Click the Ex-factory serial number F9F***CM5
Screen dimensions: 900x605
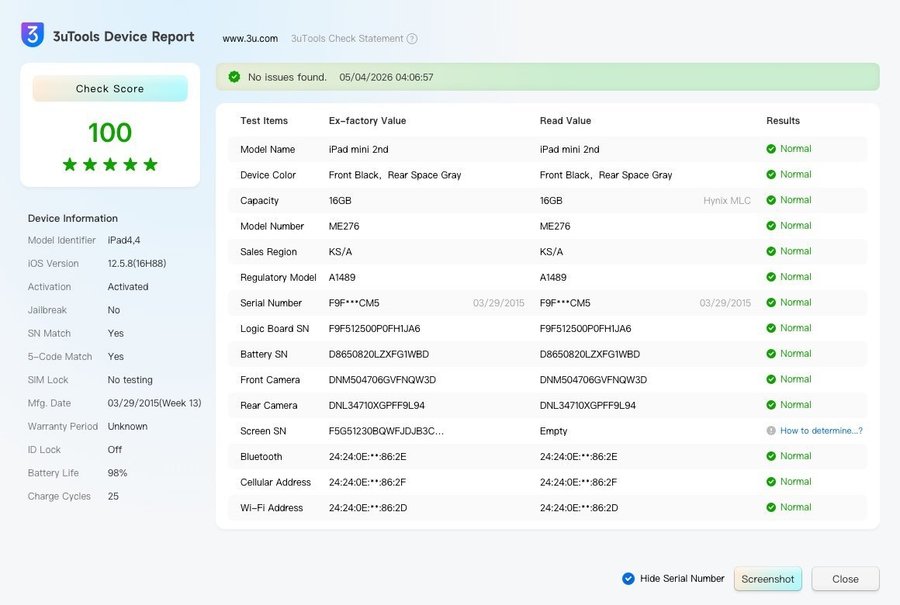tap(354, 303)
